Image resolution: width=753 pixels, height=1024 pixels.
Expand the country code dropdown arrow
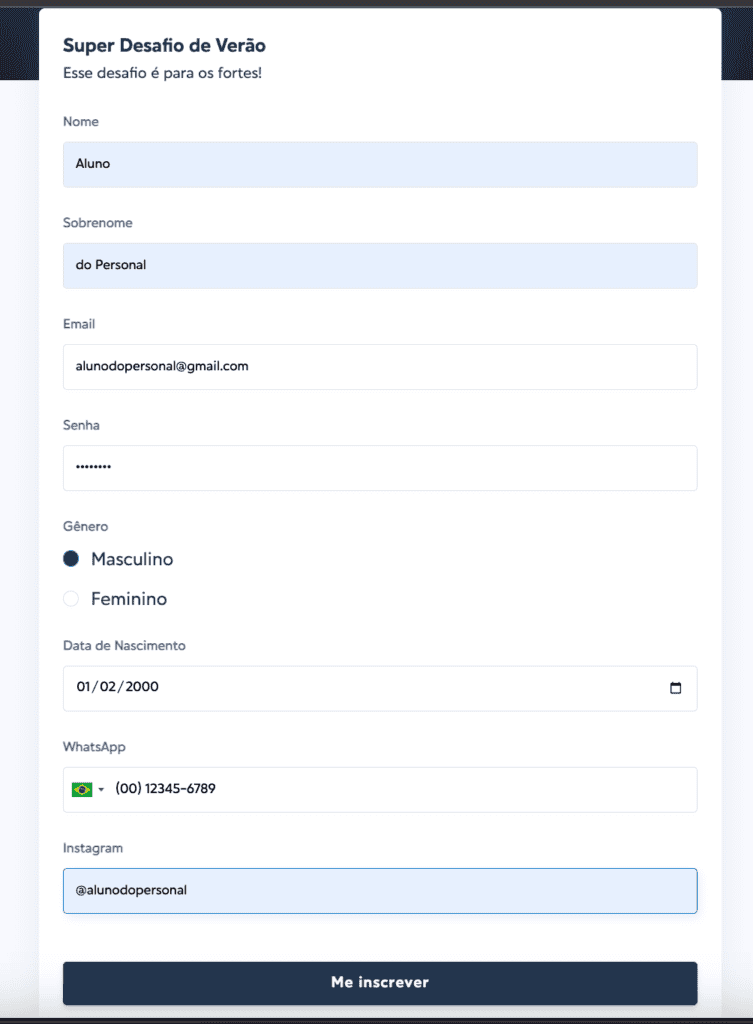(101, 790)
